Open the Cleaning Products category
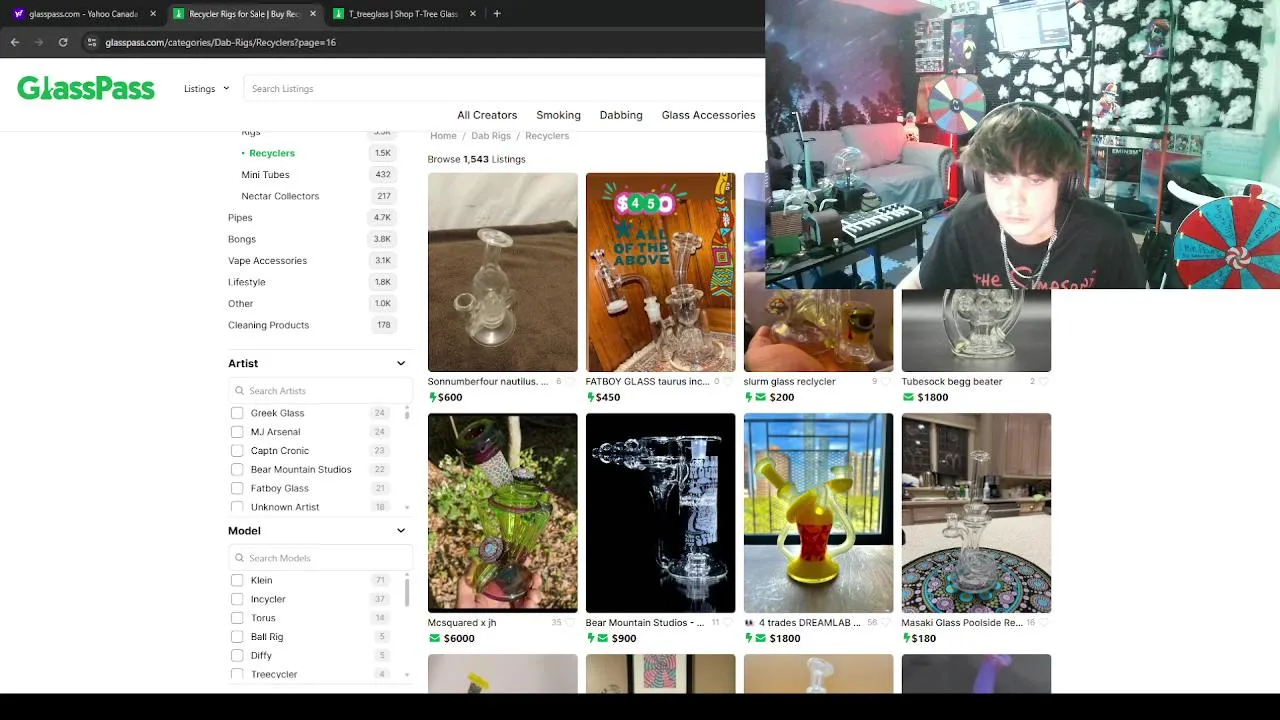 [268, 325]
